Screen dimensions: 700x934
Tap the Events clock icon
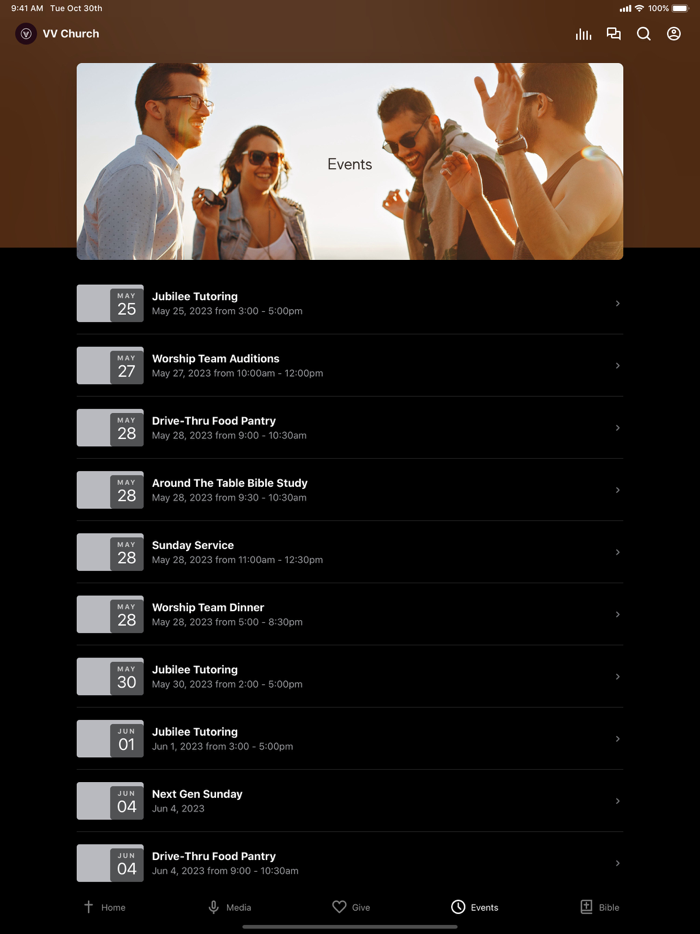458,907
